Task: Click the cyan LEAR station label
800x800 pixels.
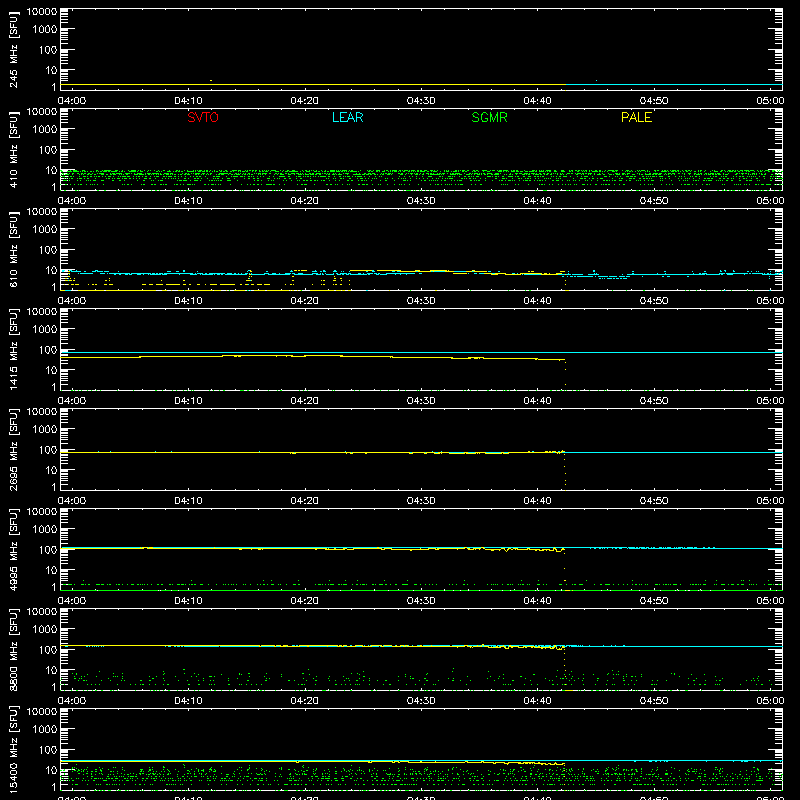Action: click(x=347, y=117)
